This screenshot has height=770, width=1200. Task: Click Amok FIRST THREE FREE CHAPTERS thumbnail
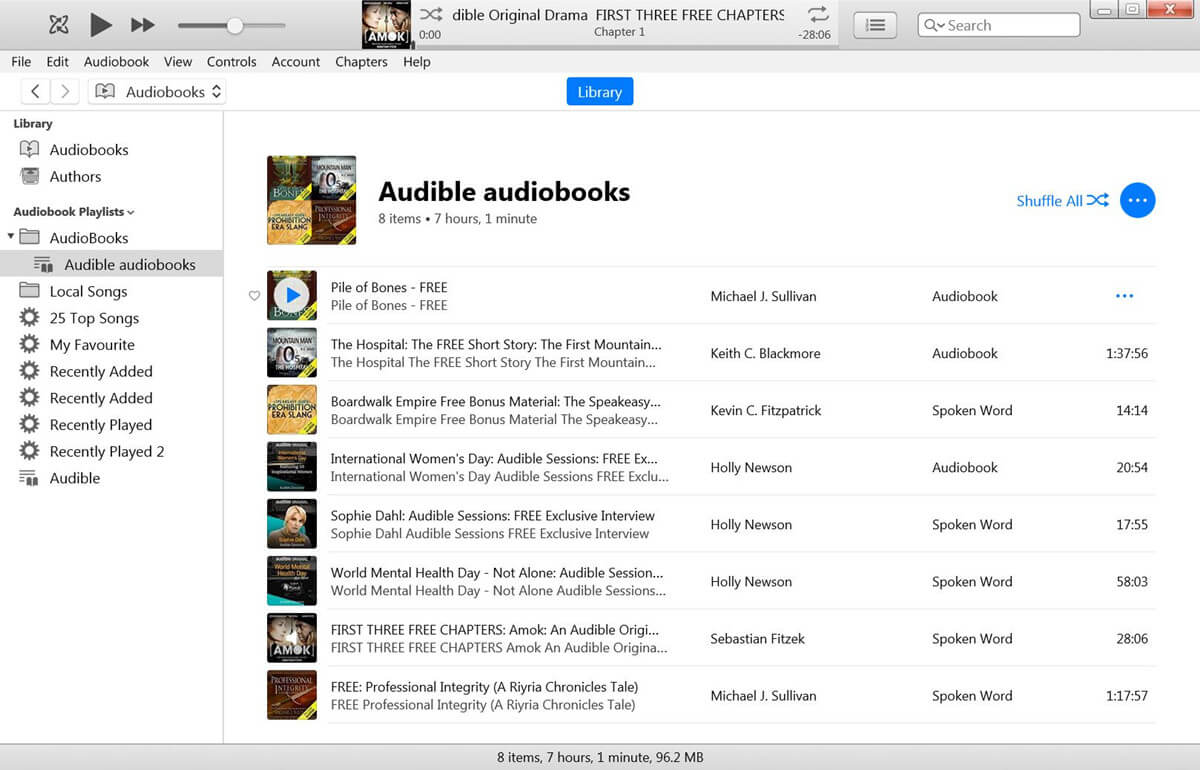(292, 638)
